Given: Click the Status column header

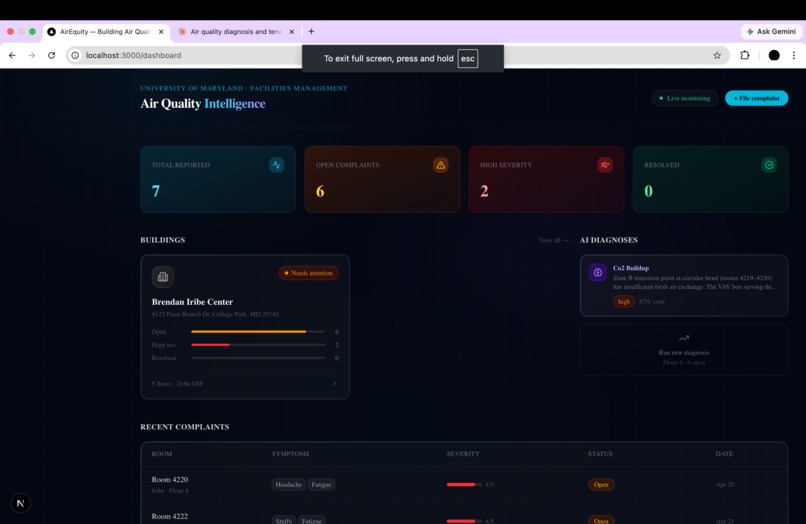Looking at the screenshot, I should [600, 454].
